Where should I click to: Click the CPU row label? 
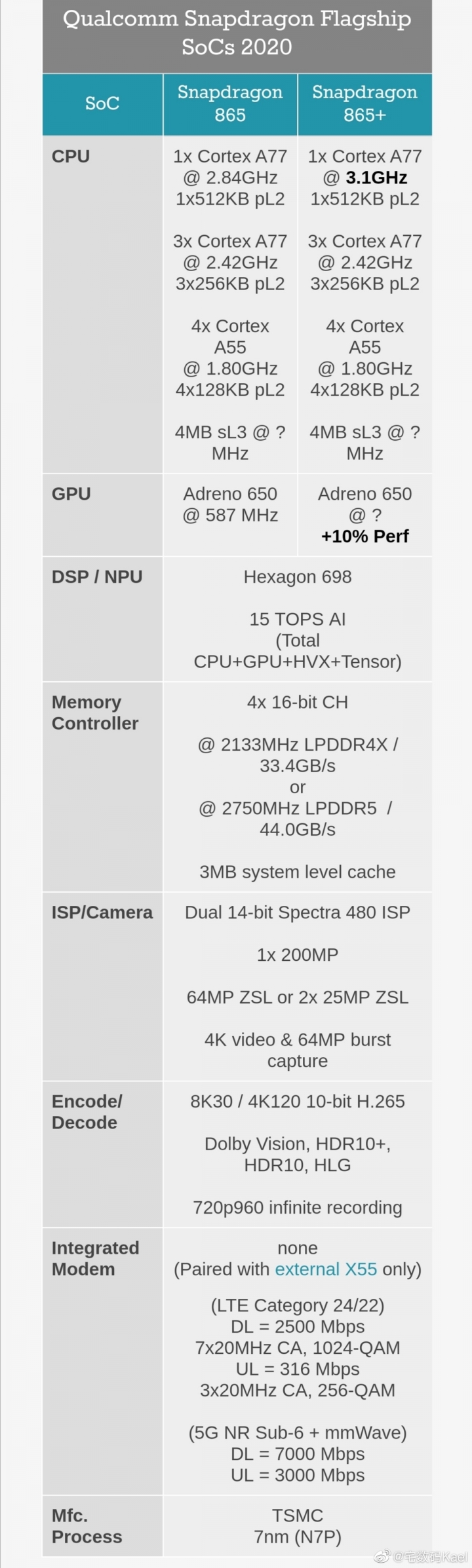click(x=71, y=157)
